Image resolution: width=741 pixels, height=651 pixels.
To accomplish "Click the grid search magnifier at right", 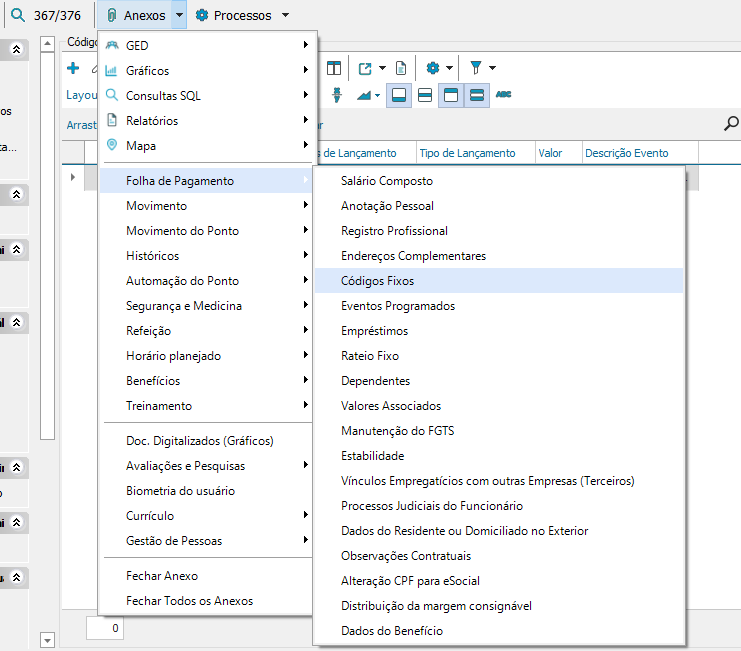I will point(731,124).
